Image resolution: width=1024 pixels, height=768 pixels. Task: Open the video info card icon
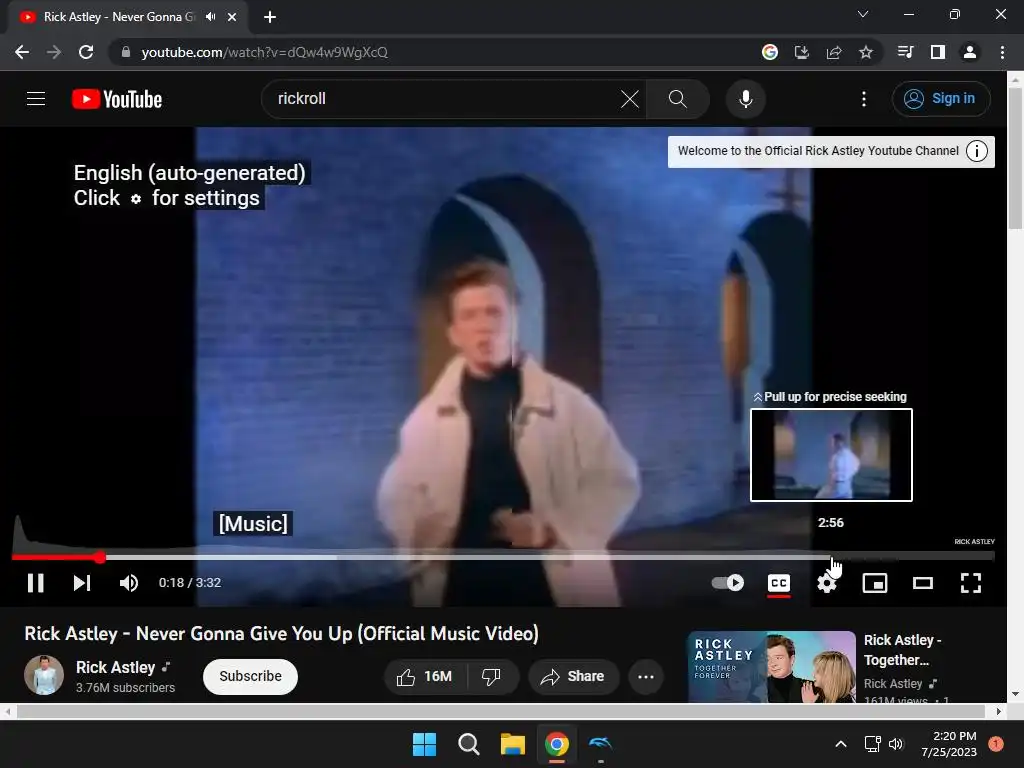pos(976,152)
